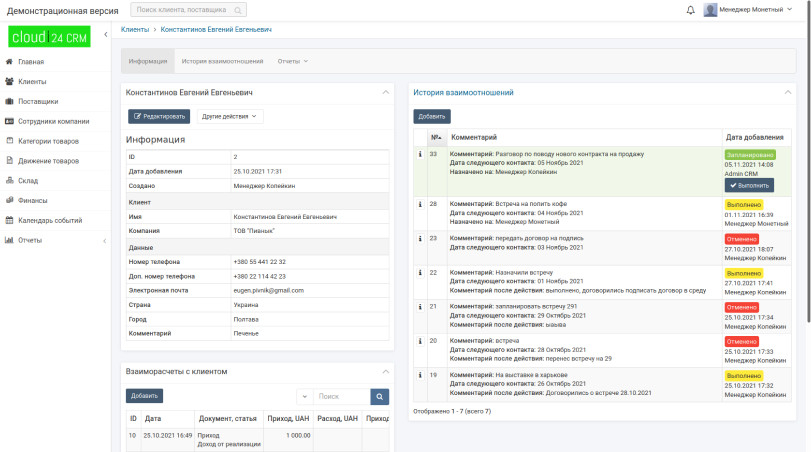Viewport: 811px width, 452px height.
Task: Click the Главная home icon in sidebar
Action: [x=10, y=61]
